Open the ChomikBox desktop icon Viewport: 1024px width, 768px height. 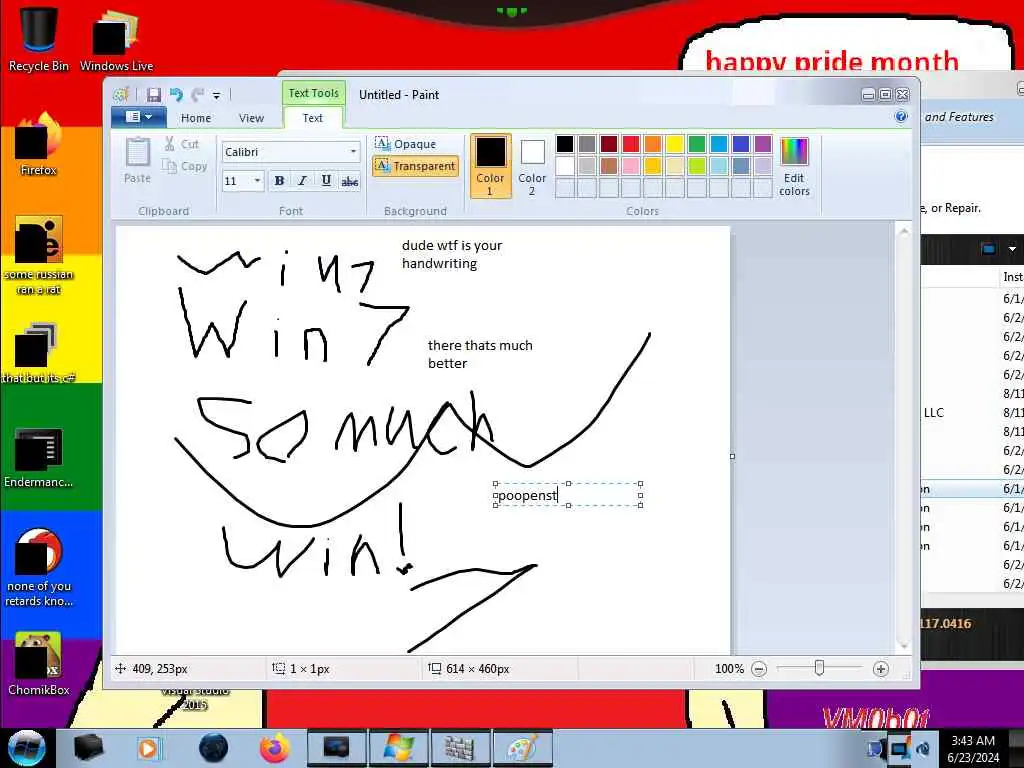[39, 664]
